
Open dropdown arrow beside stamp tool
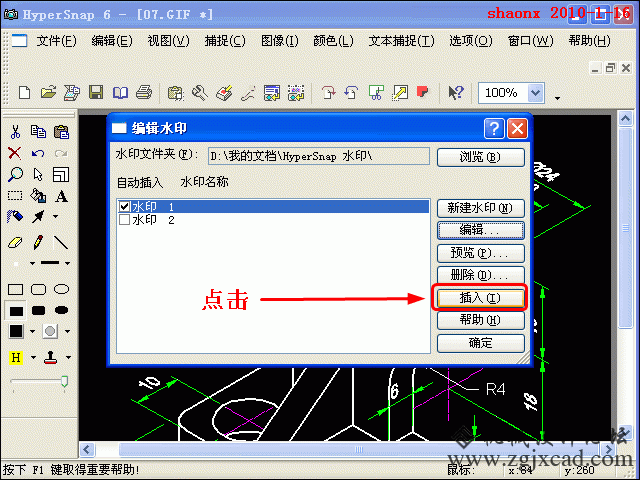(68, 358)
